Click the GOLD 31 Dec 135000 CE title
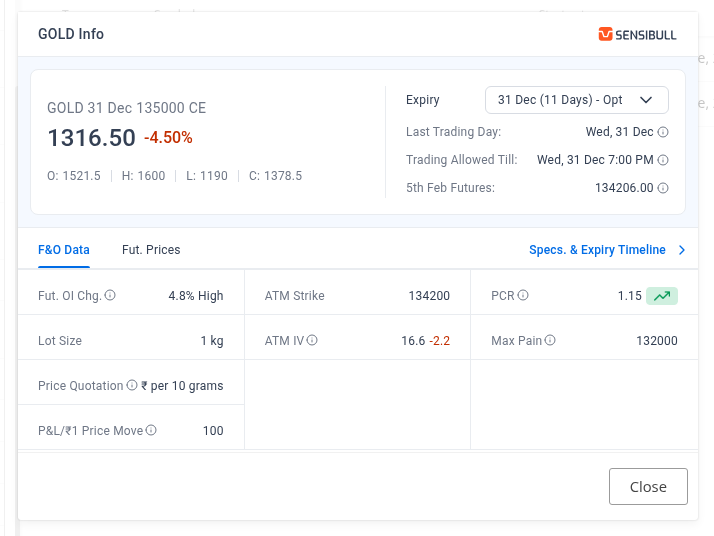Screen dimensions: 714x536 [127, 108]
